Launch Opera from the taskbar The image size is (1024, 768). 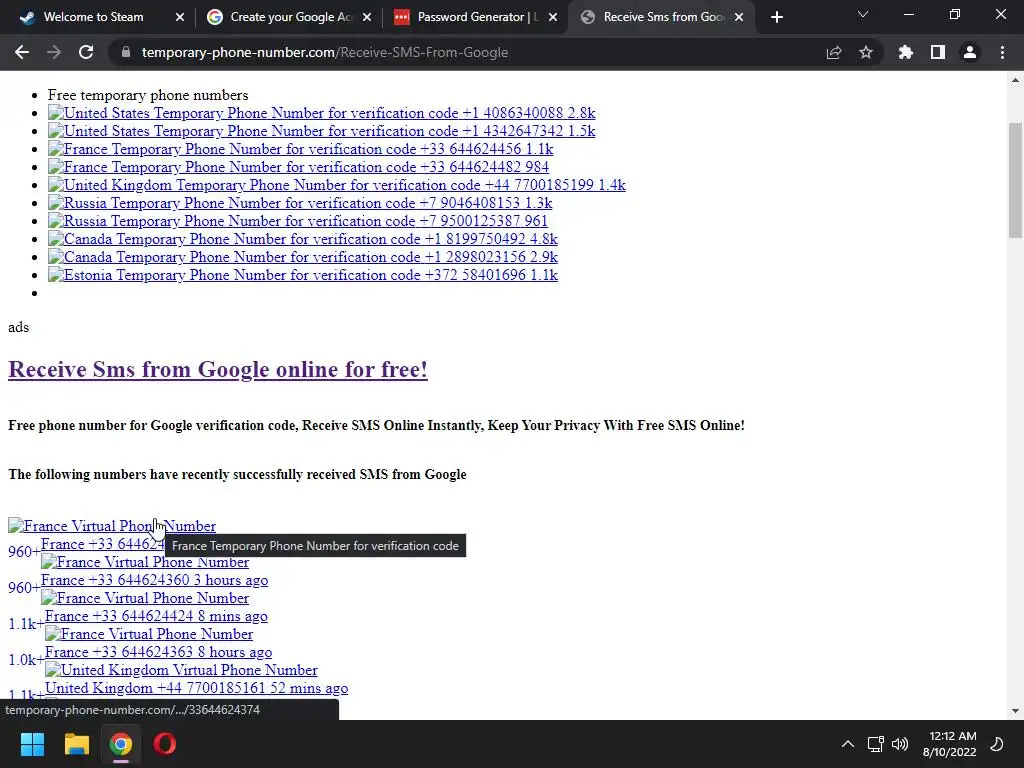point(165,744)
